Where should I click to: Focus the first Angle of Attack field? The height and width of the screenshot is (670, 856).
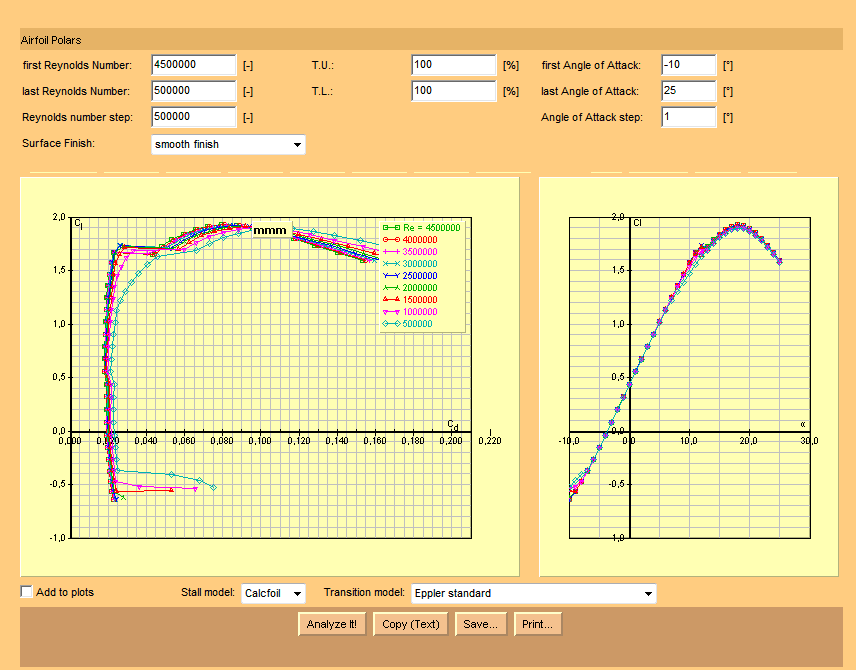click(688, 65)
